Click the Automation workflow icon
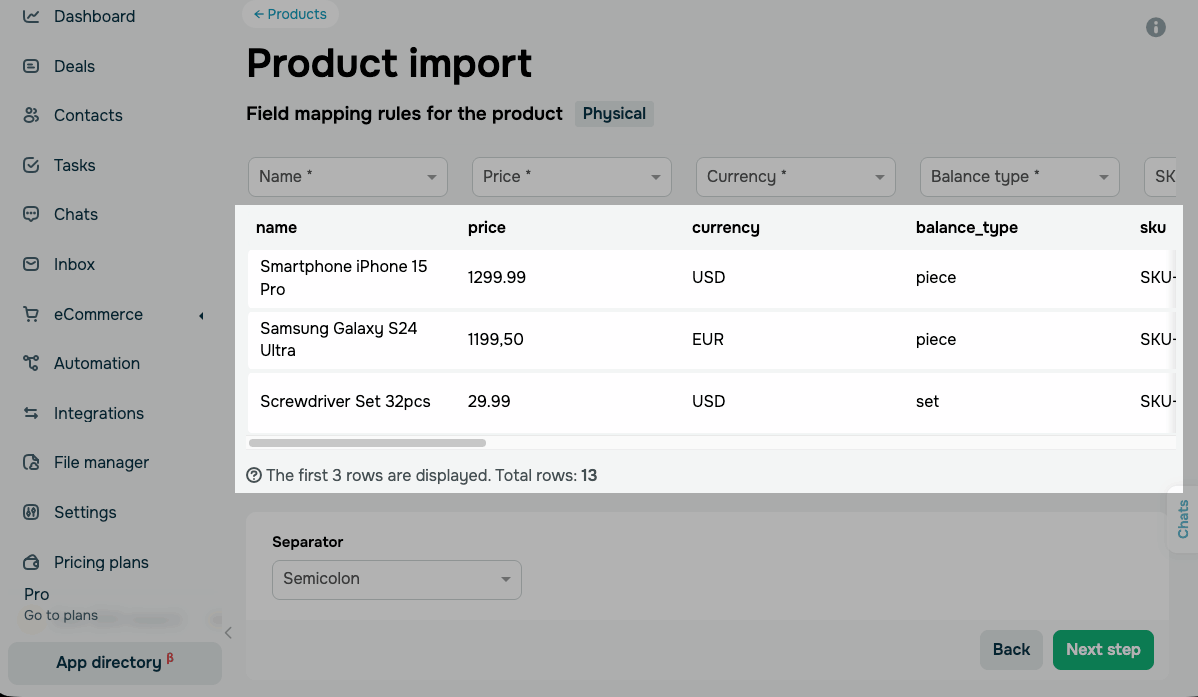1198x697 pixels. coord(31,363)
